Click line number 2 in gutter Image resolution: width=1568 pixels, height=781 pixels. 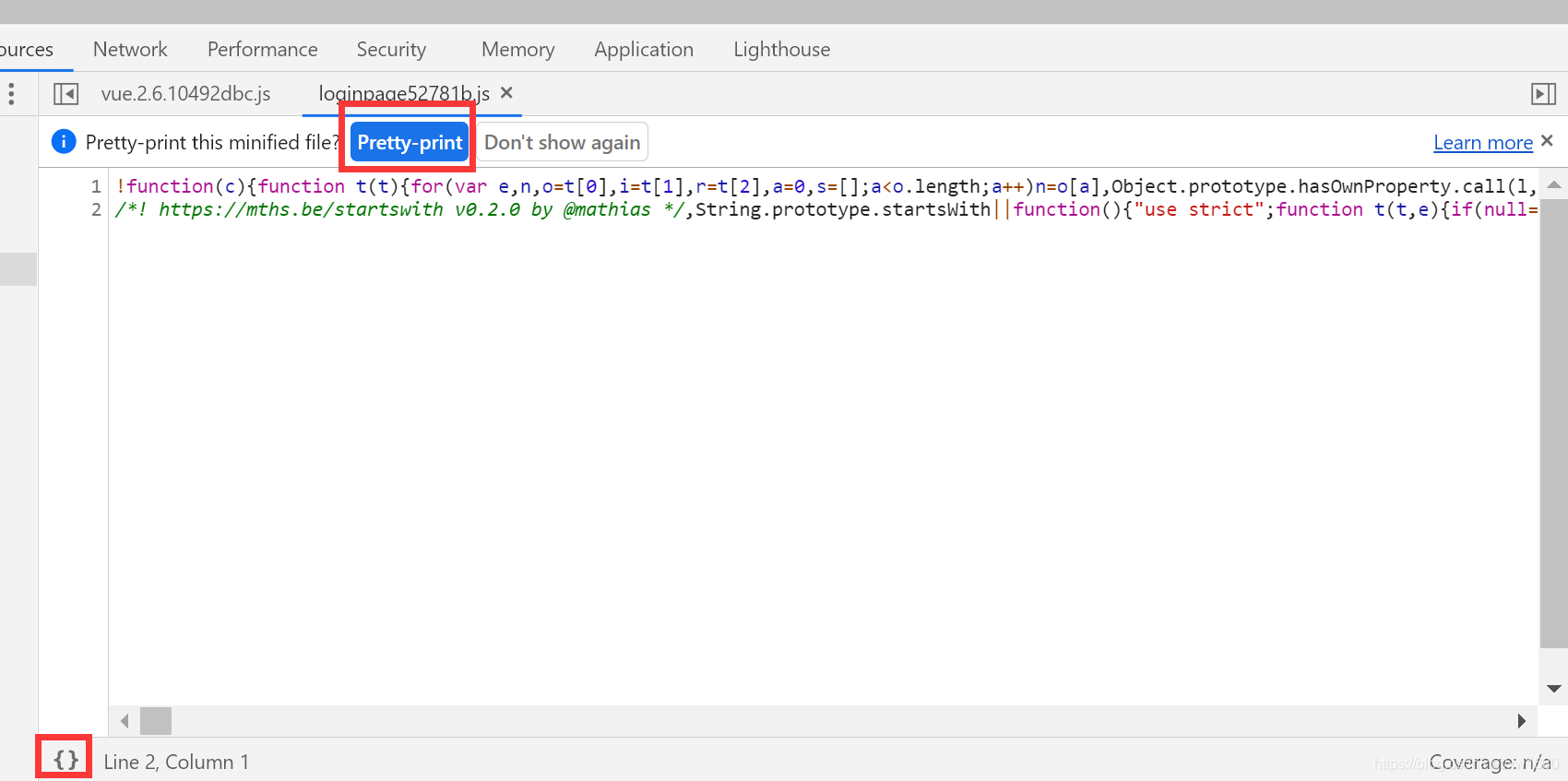(96, 209)
